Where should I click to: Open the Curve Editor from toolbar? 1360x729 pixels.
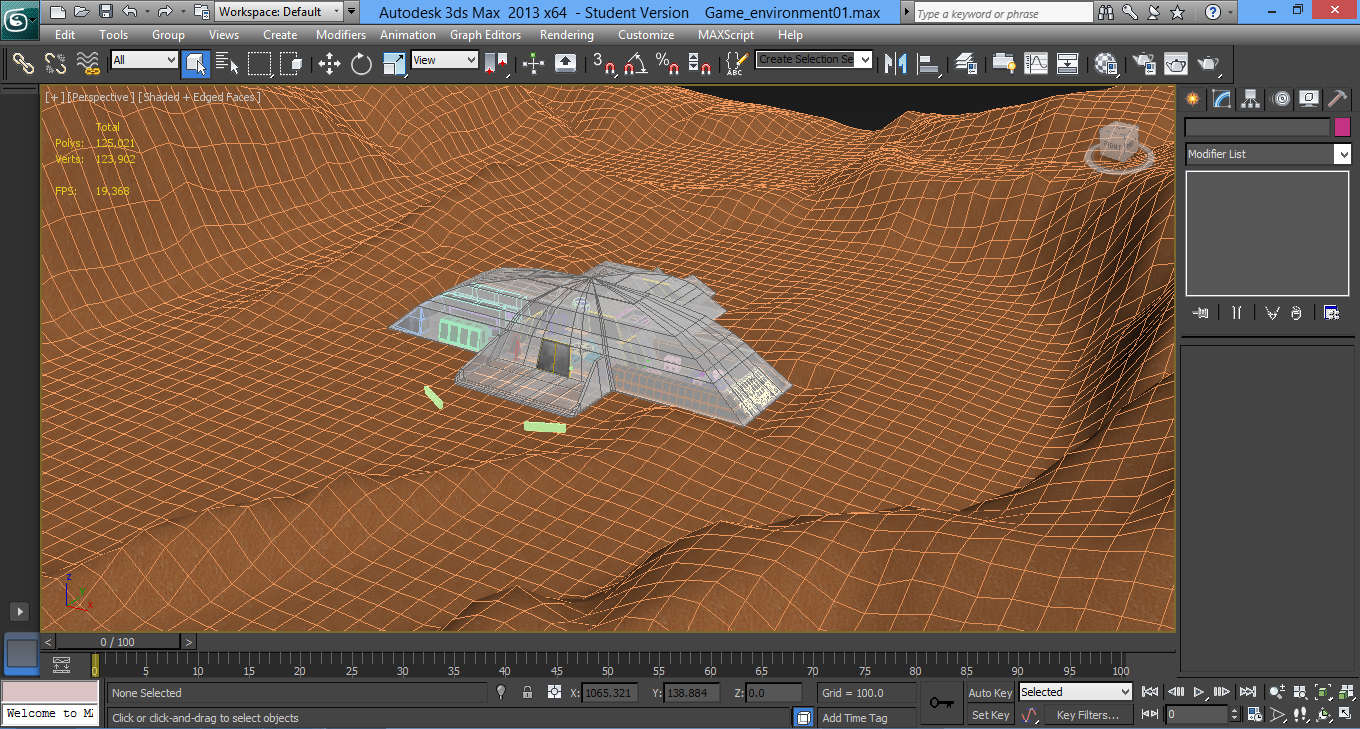pos(1036,64)
